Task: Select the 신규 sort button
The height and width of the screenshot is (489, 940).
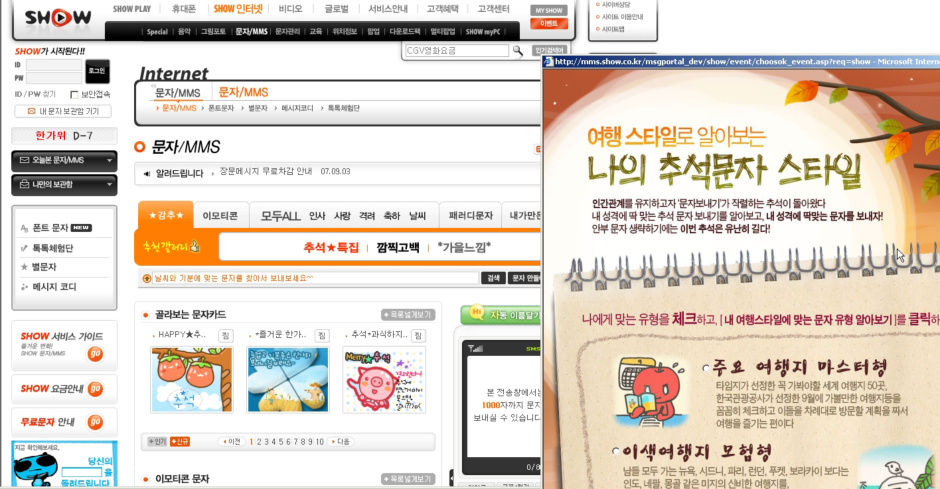Action: coord(180,442)
